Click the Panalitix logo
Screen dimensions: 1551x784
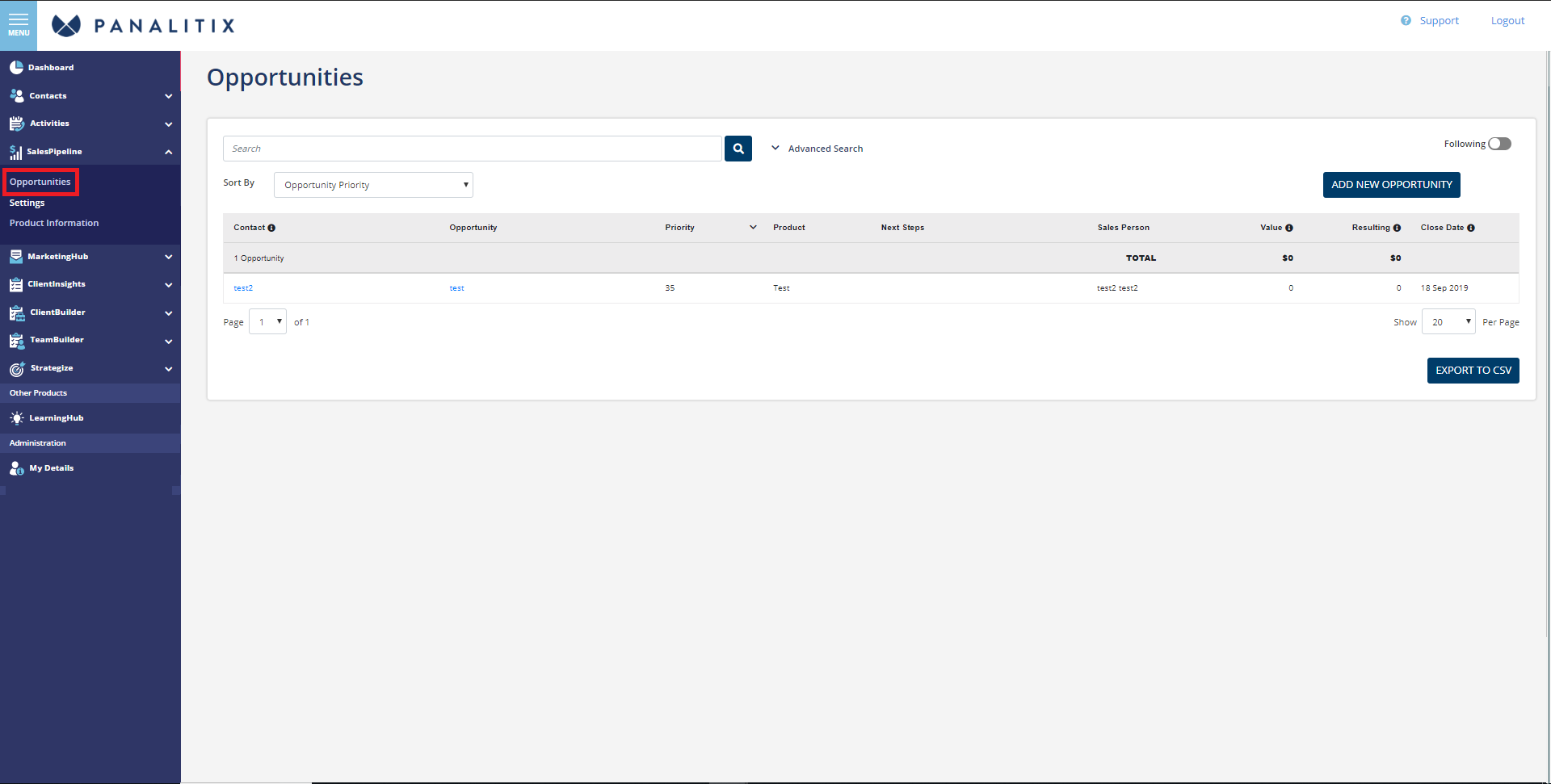[143, 26]
